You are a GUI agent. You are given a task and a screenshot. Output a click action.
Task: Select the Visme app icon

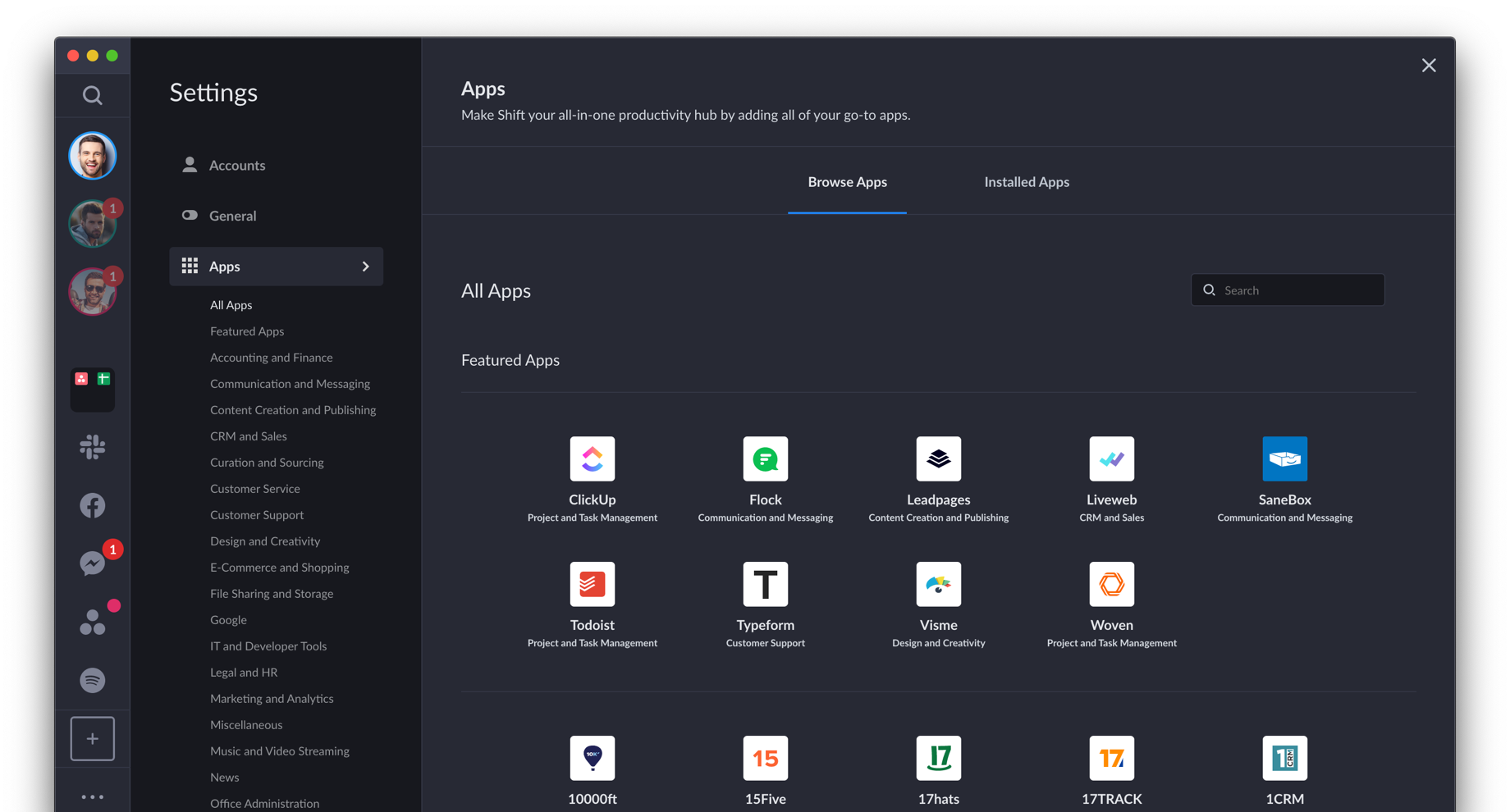coord(938,584)
